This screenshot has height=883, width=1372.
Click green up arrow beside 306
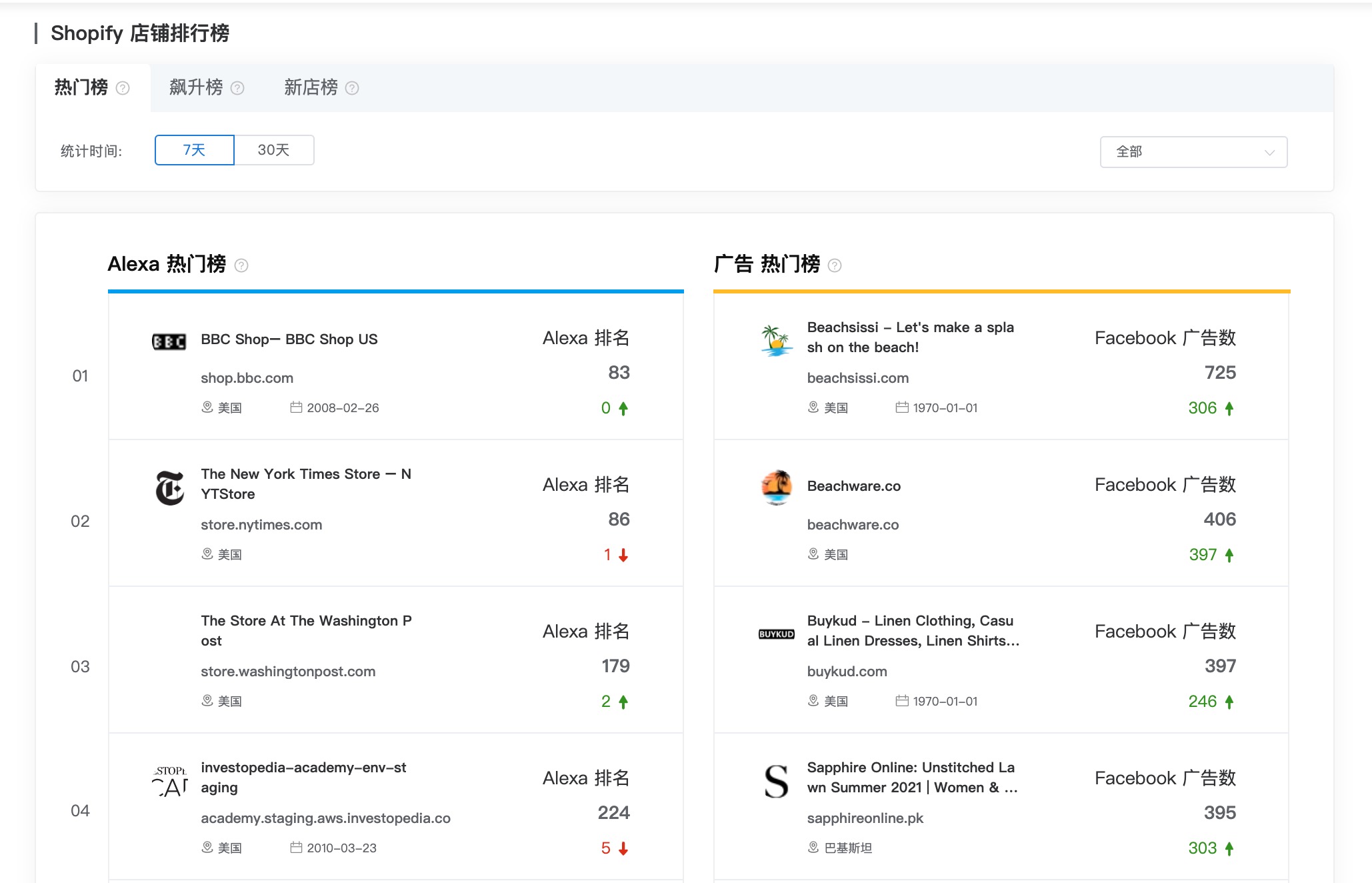coord(1229,408)
